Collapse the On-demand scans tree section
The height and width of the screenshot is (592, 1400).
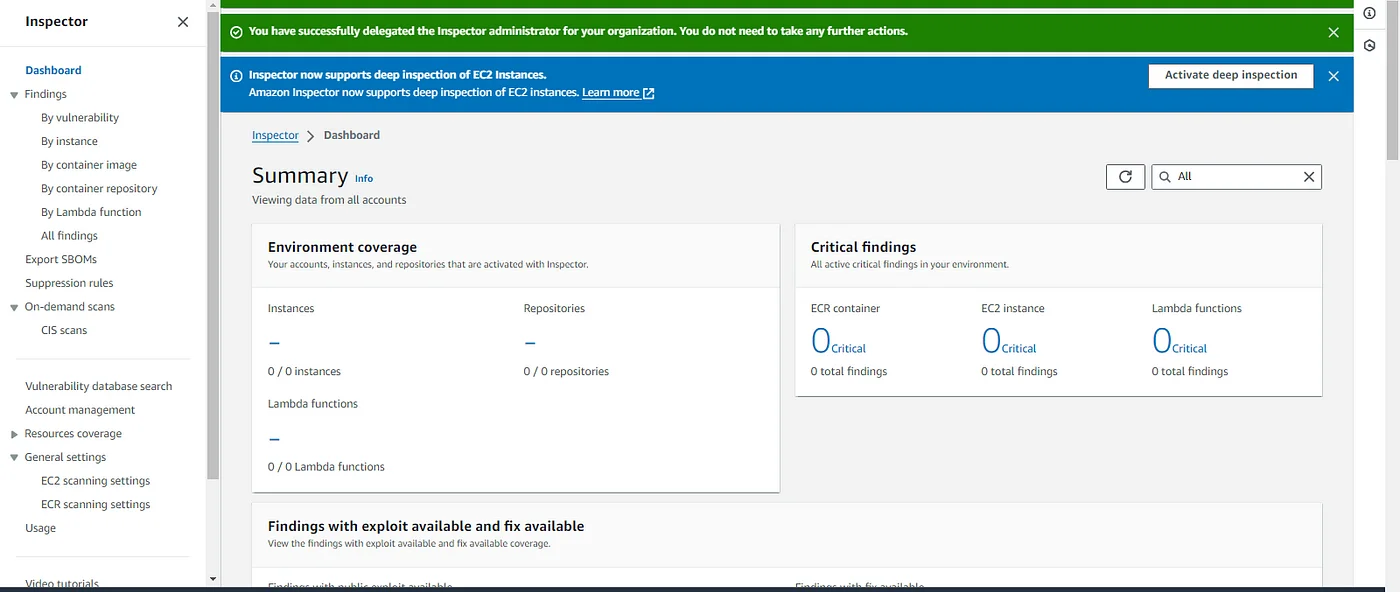[14, 308]
